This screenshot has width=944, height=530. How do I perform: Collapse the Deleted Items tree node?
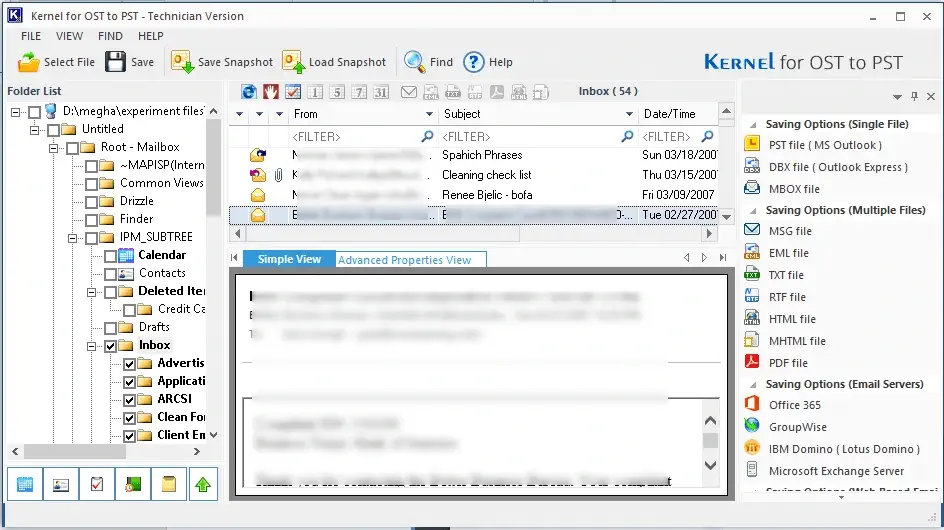tap(92, 292)
